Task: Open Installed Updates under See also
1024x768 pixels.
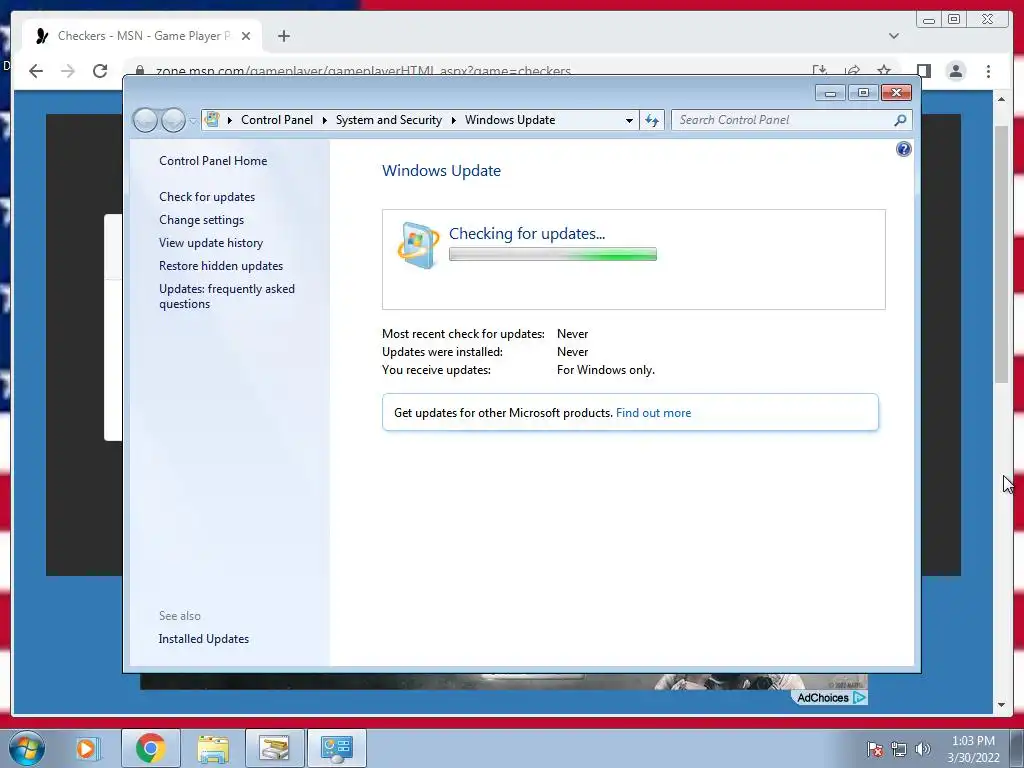Action: coord(204,639)
